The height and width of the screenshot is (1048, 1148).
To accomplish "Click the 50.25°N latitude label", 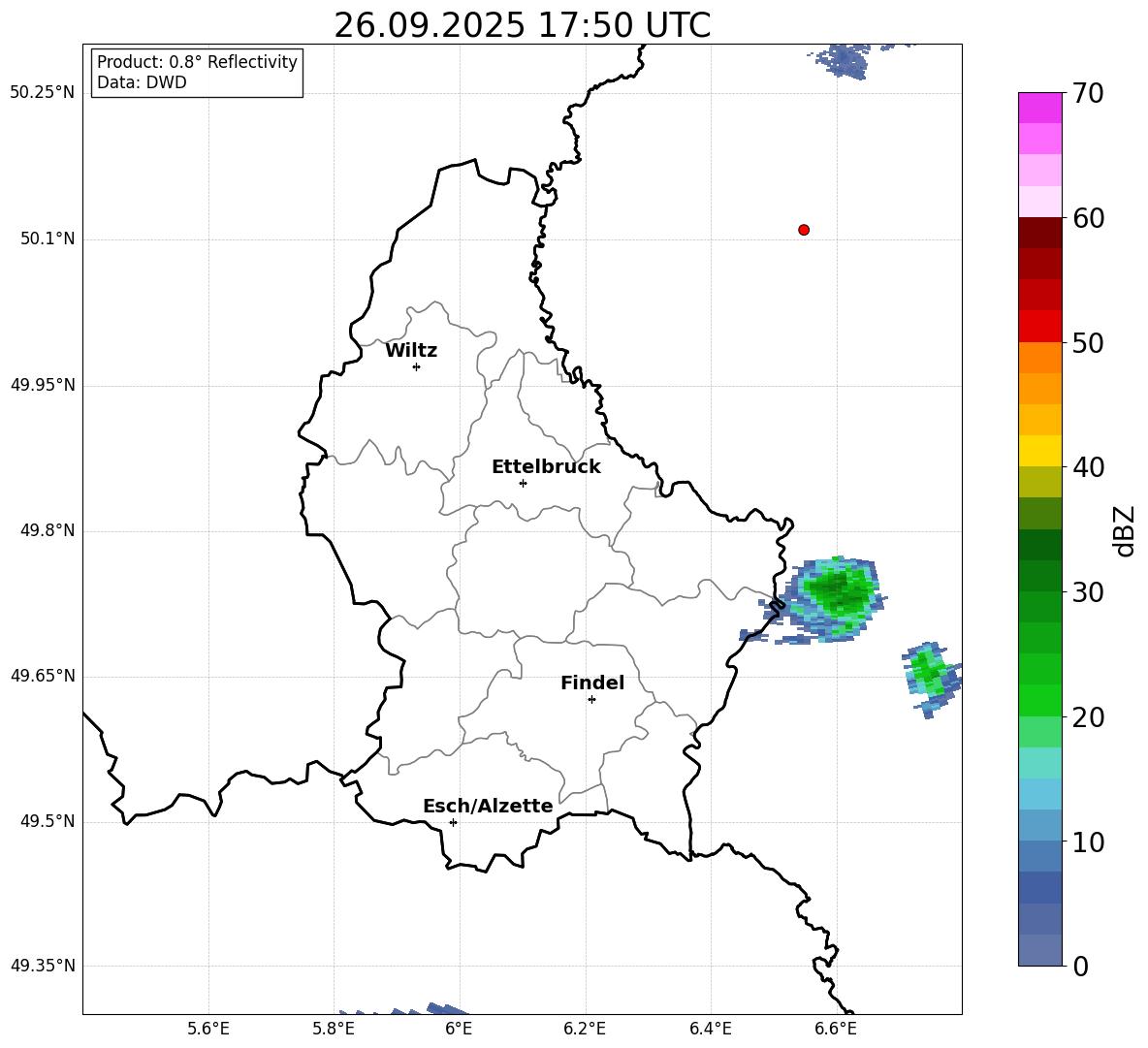I will click(43, 93).
